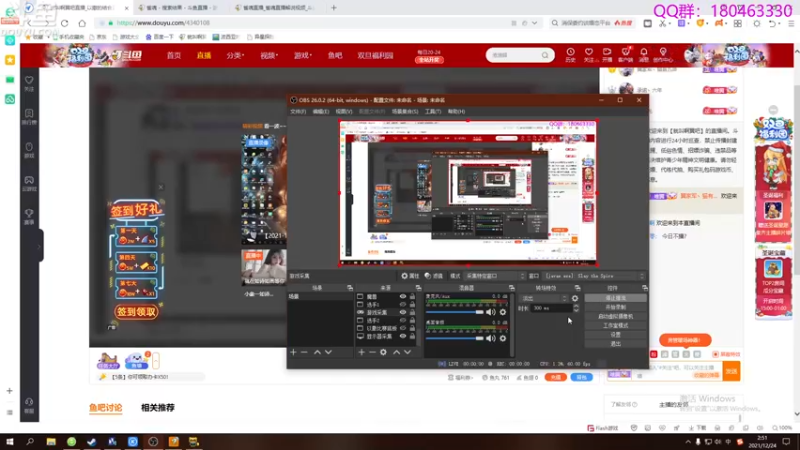Open Windows Start menu
800x450 pixels.
10,442
